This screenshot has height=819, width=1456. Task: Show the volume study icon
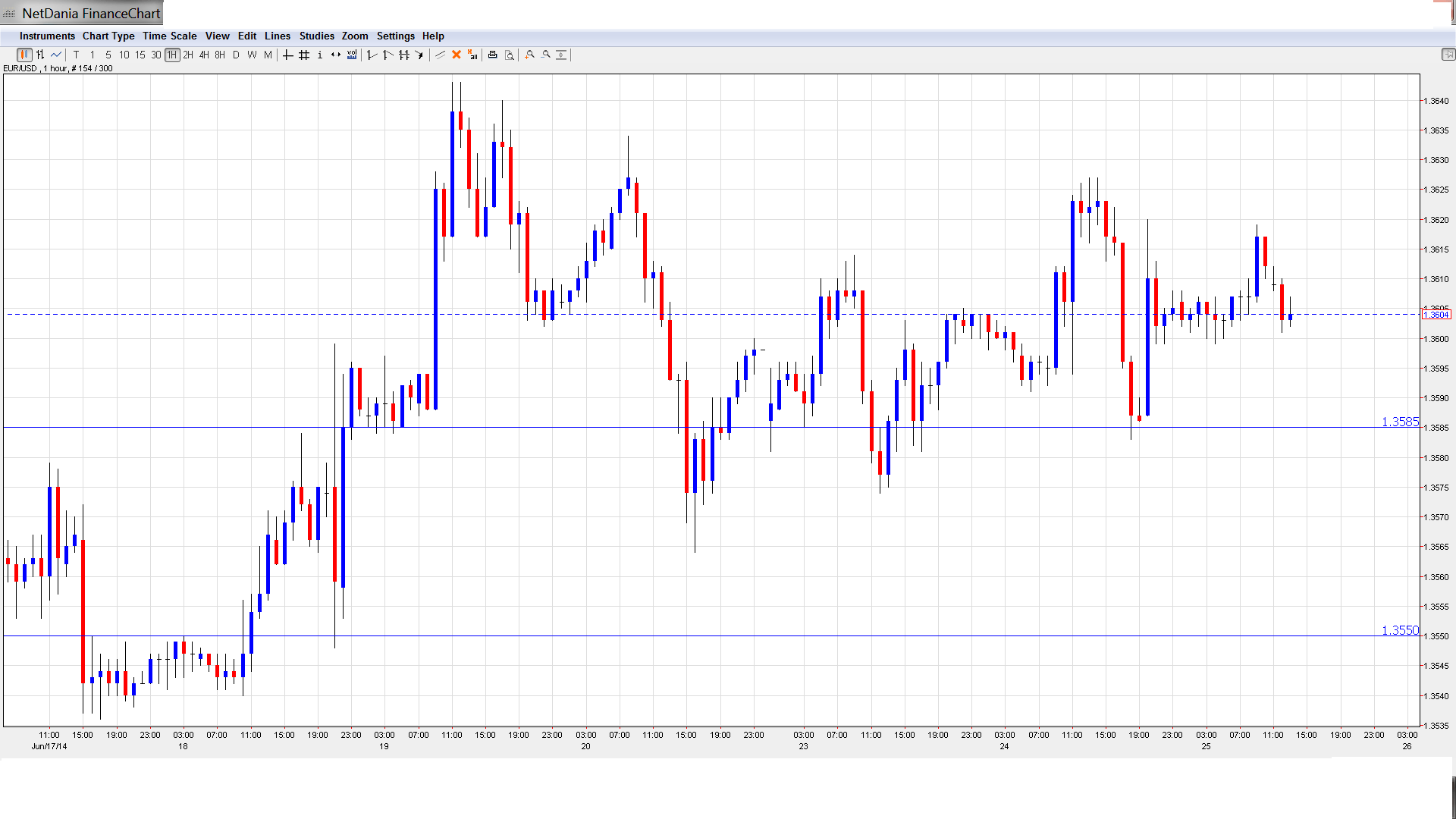pos(352,55)
